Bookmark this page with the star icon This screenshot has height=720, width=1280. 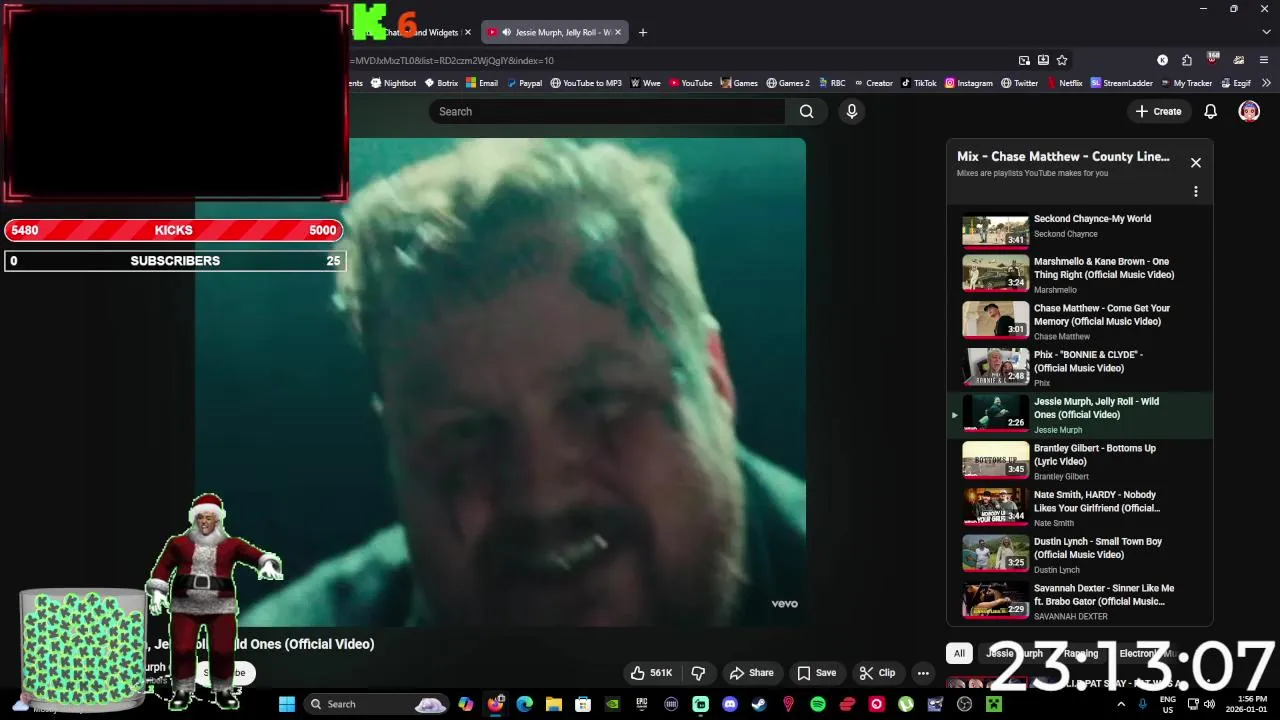tap(1062, 60)
